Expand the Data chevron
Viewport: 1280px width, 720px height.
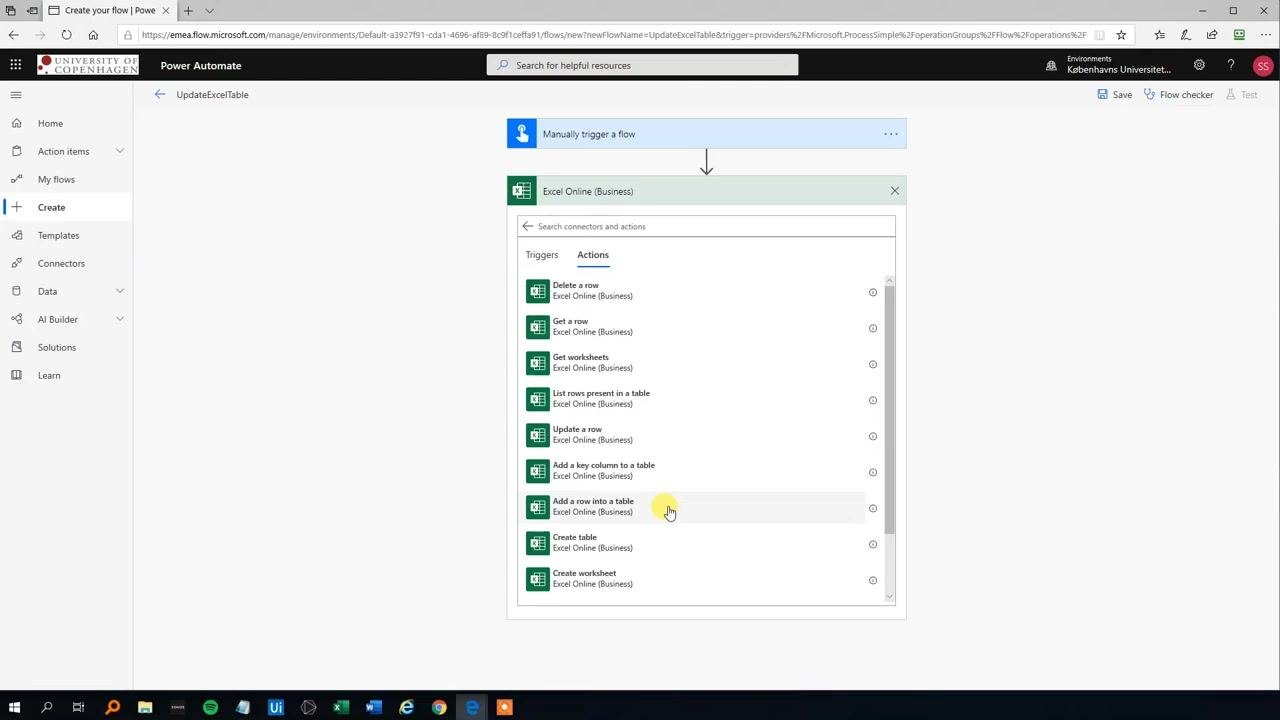pyautogui.click(x=120, y=291)
